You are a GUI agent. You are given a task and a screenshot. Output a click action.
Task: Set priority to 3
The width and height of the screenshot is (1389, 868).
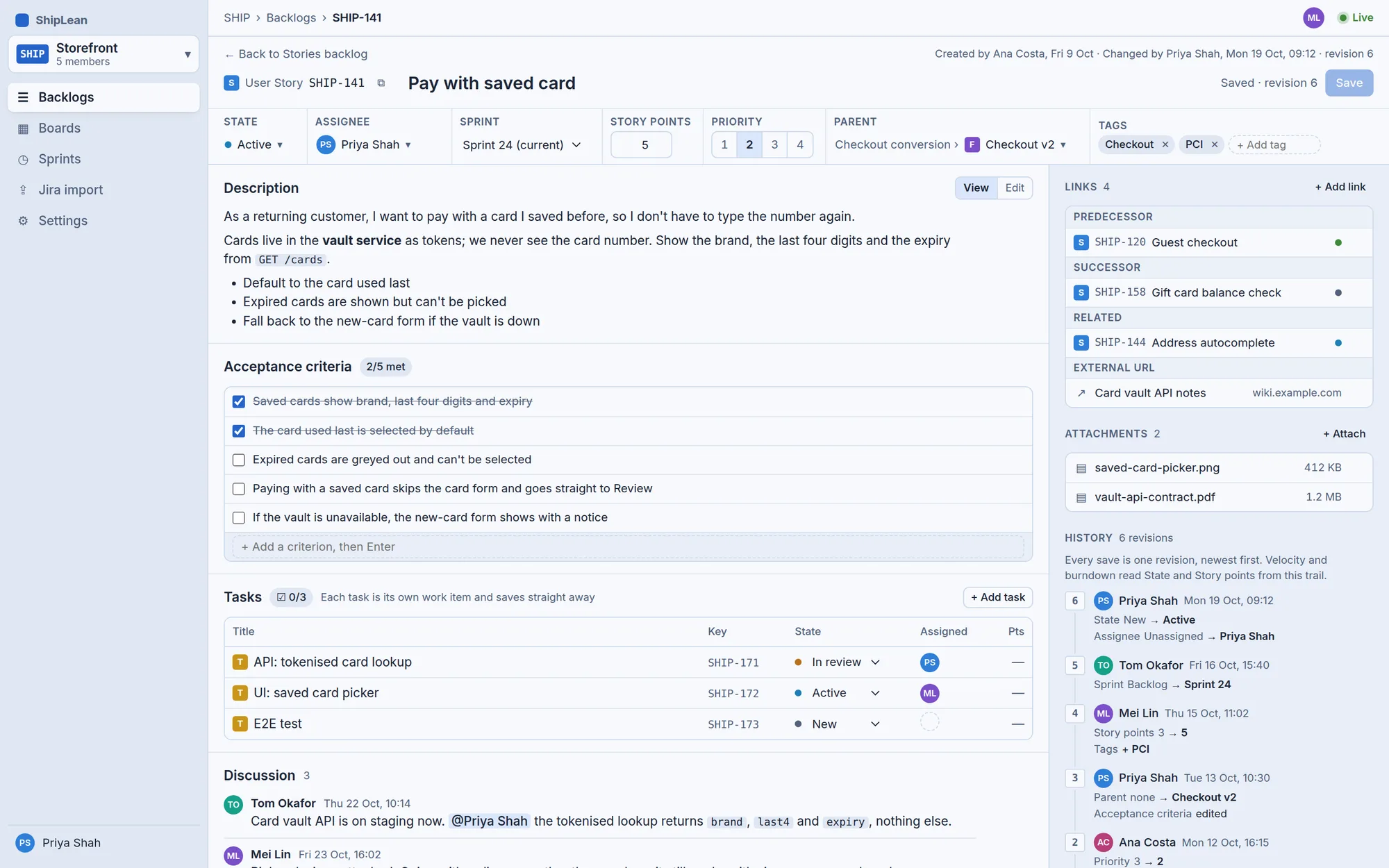click(x=774, y=145)
